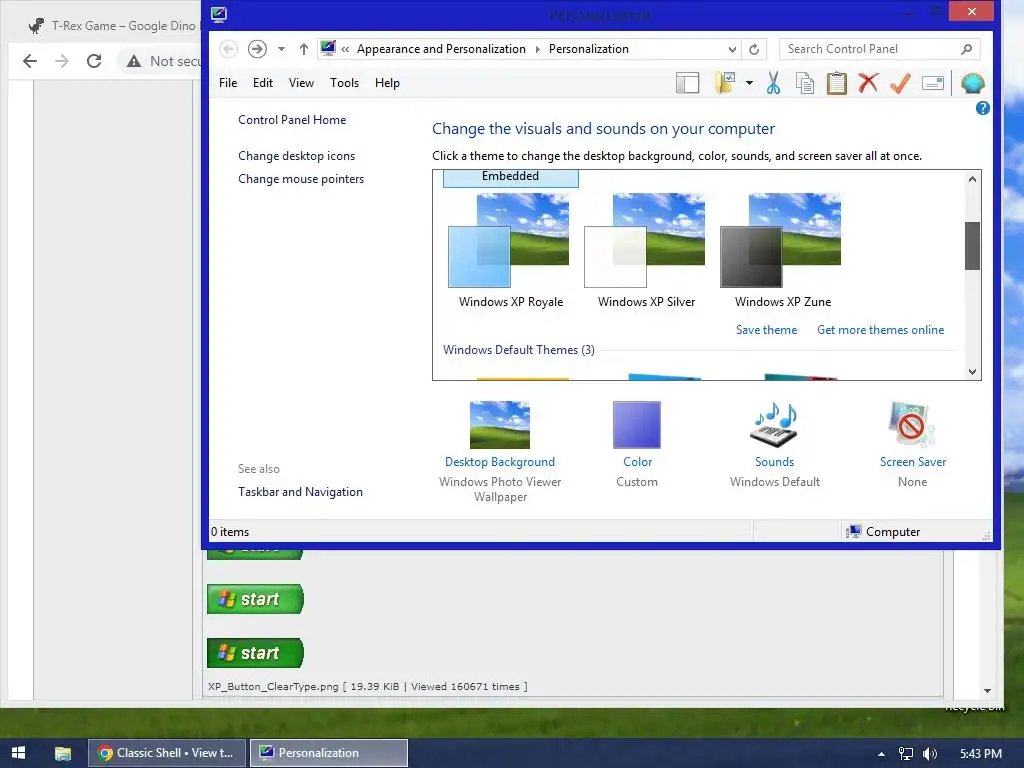The image size is (1024, 768).
Task: Click the Personalization taskbar button
Action: [329, 753]
